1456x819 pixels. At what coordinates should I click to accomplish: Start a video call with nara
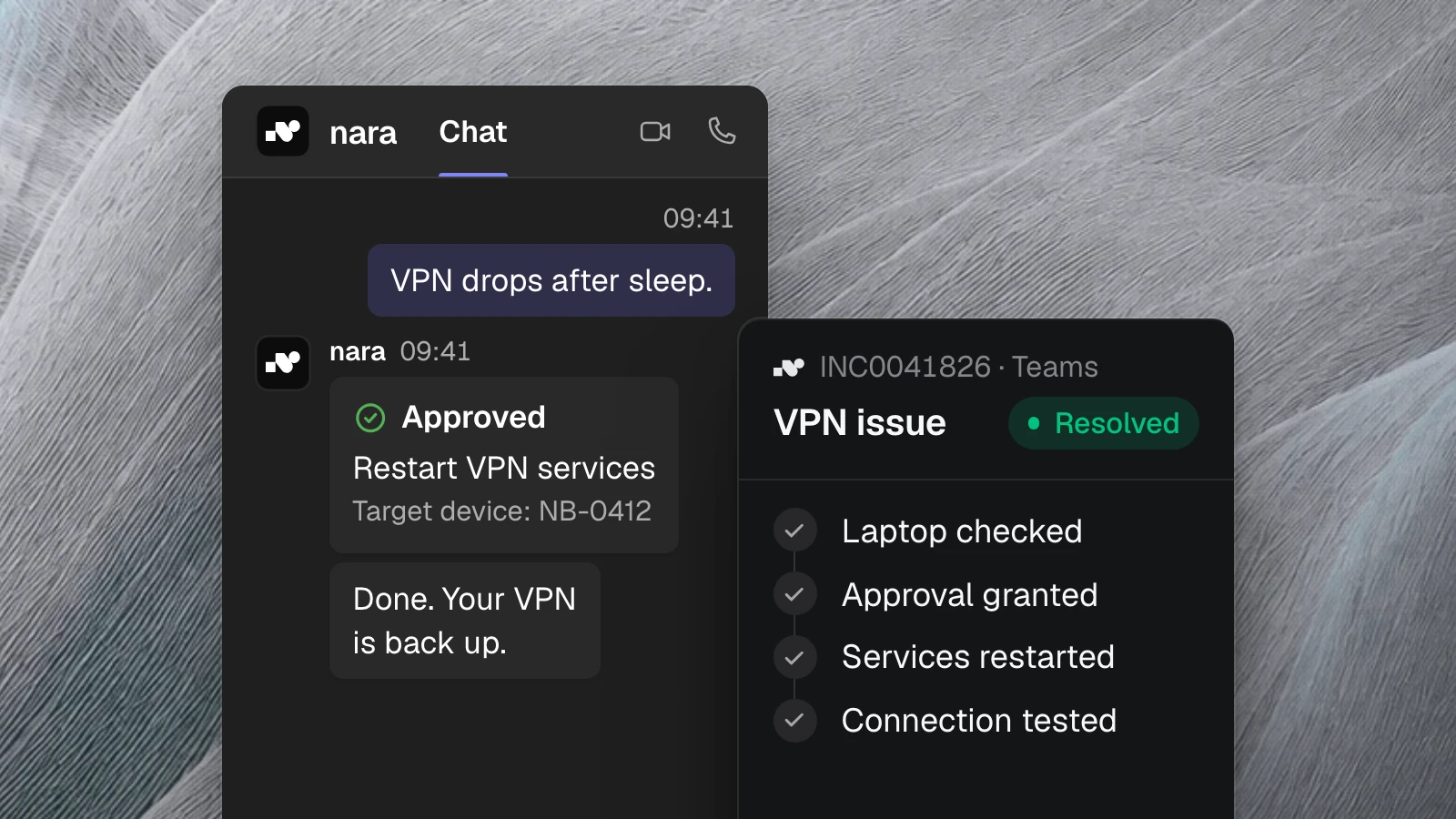click(x=655, y=132)
